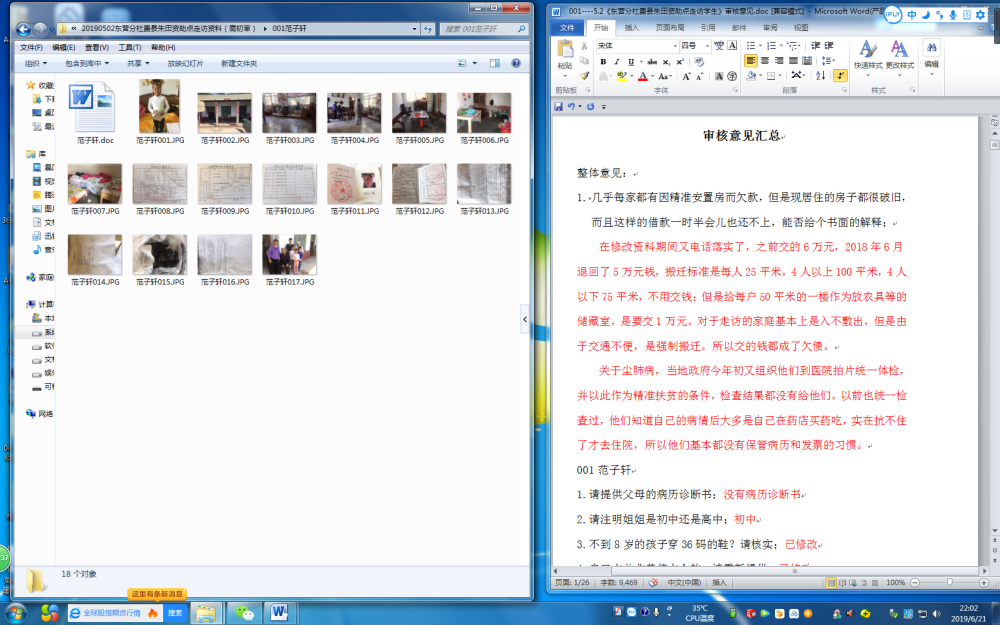The width and height of the screenshot is (1000, 625).
Task: Click the Change Styles icon in Word
Action: (x=899, y=50)
